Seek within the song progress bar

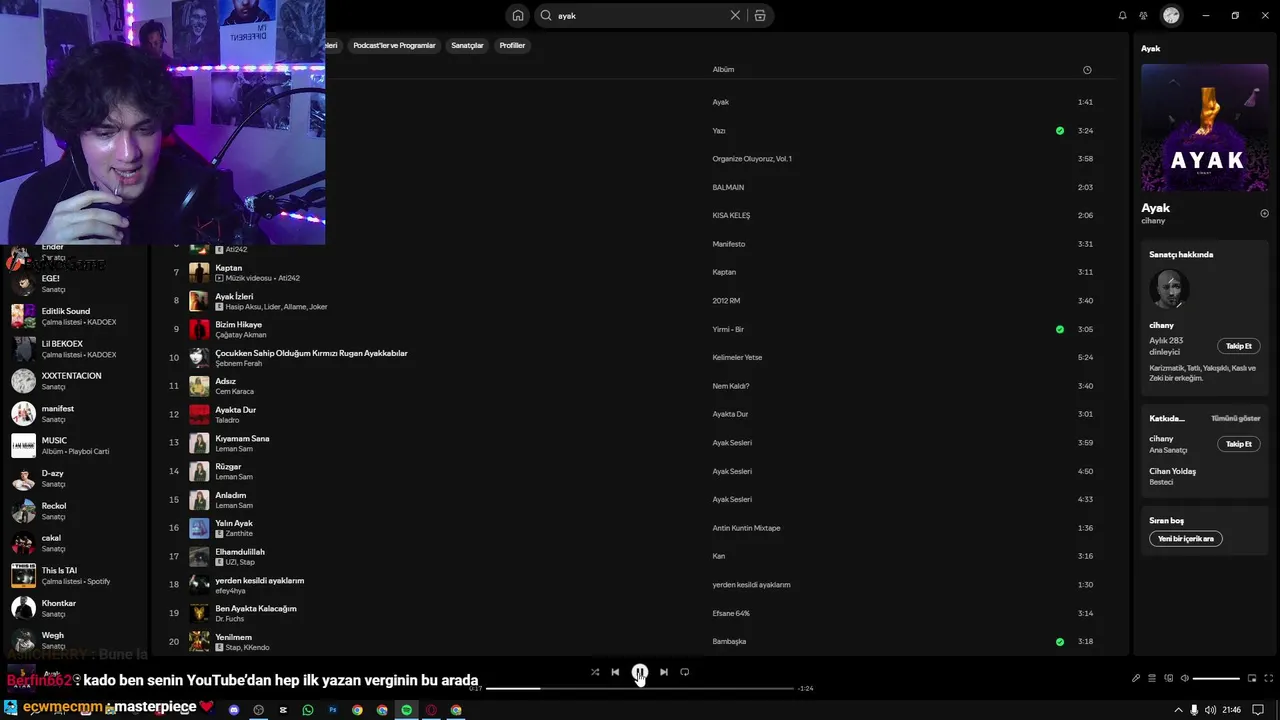click(640, 688)
